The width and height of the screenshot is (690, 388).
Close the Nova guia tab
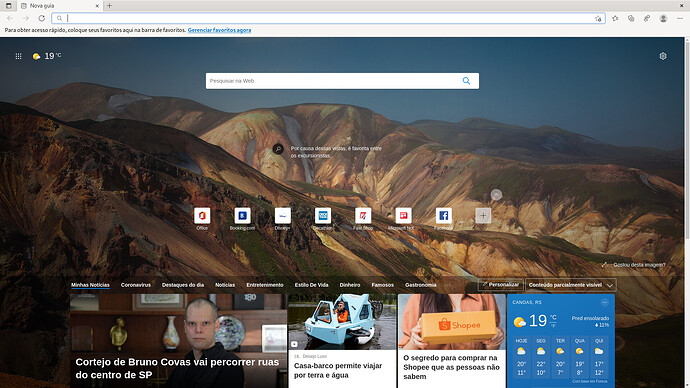tap(97, 6)
